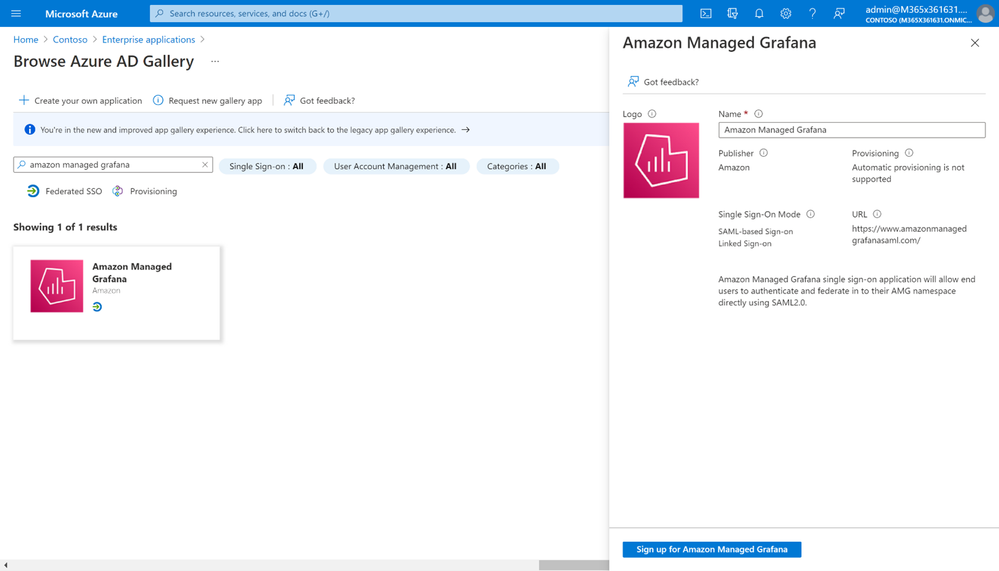This screenshot has width=999, height=571.
Task: Click 'Linked Sign-on' text
Action: click(745, 243)
